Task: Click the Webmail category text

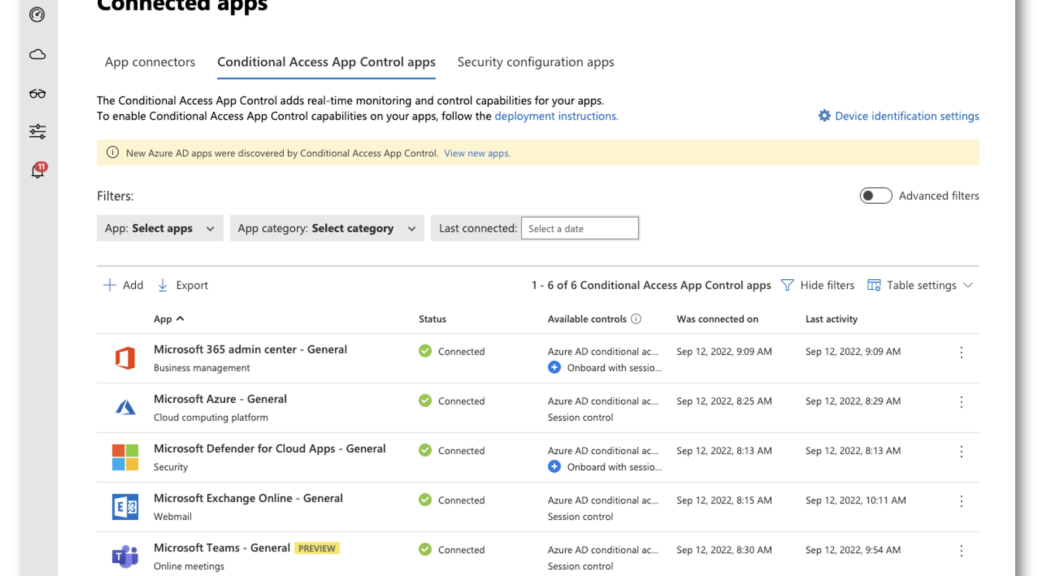Action: pyautogui.click(x=172, y=517)
